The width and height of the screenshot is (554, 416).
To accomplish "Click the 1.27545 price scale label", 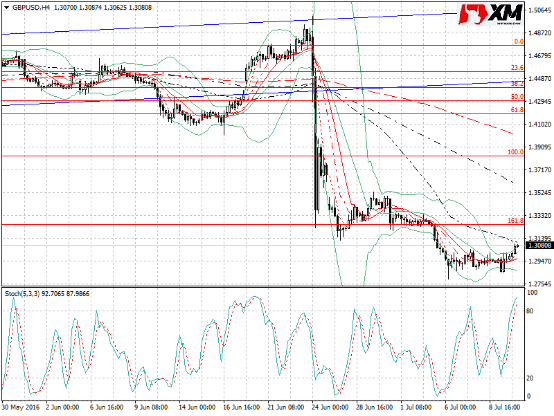I will pos(540,284).
